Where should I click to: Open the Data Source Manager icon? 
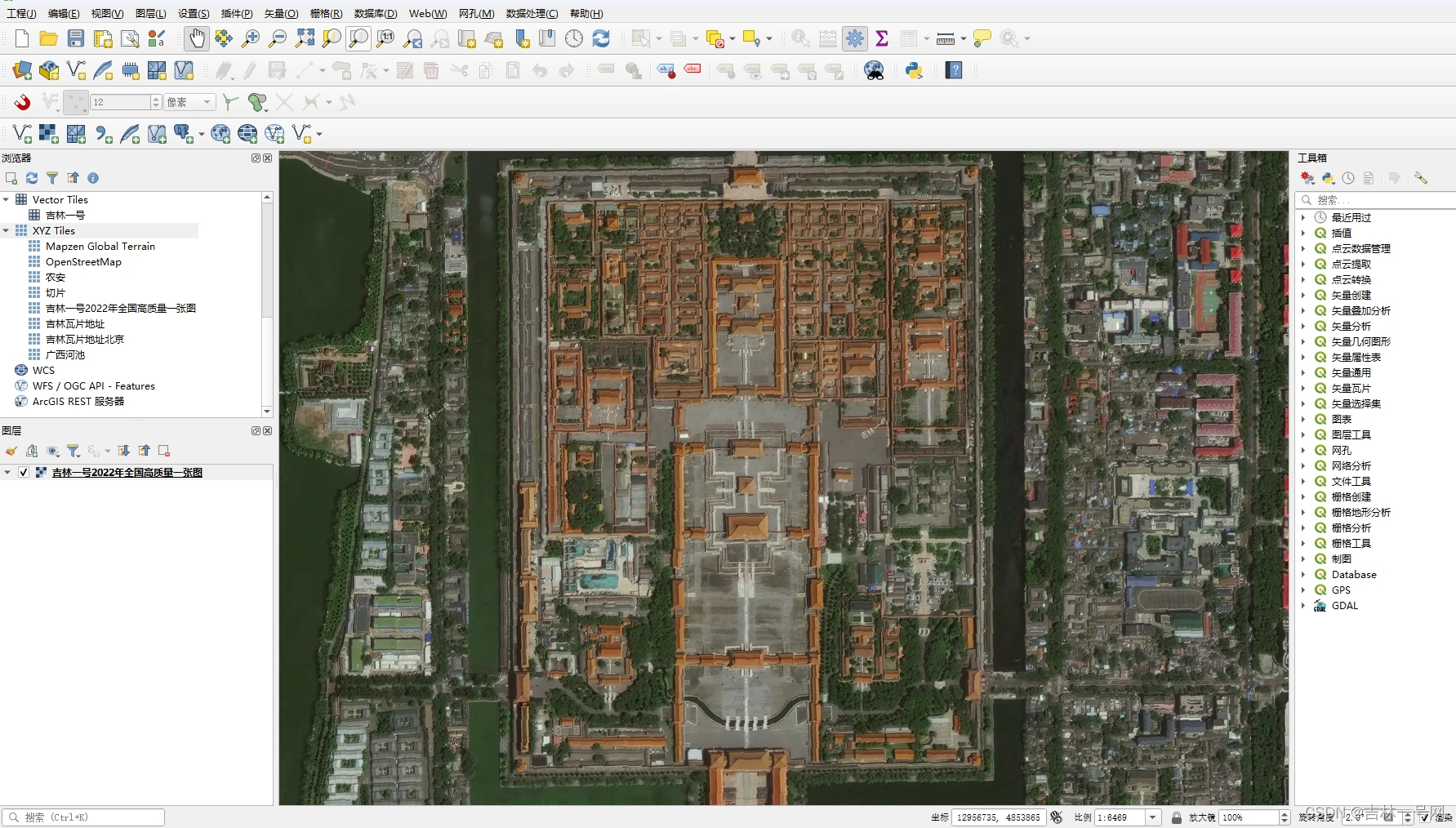pos(22,70)
